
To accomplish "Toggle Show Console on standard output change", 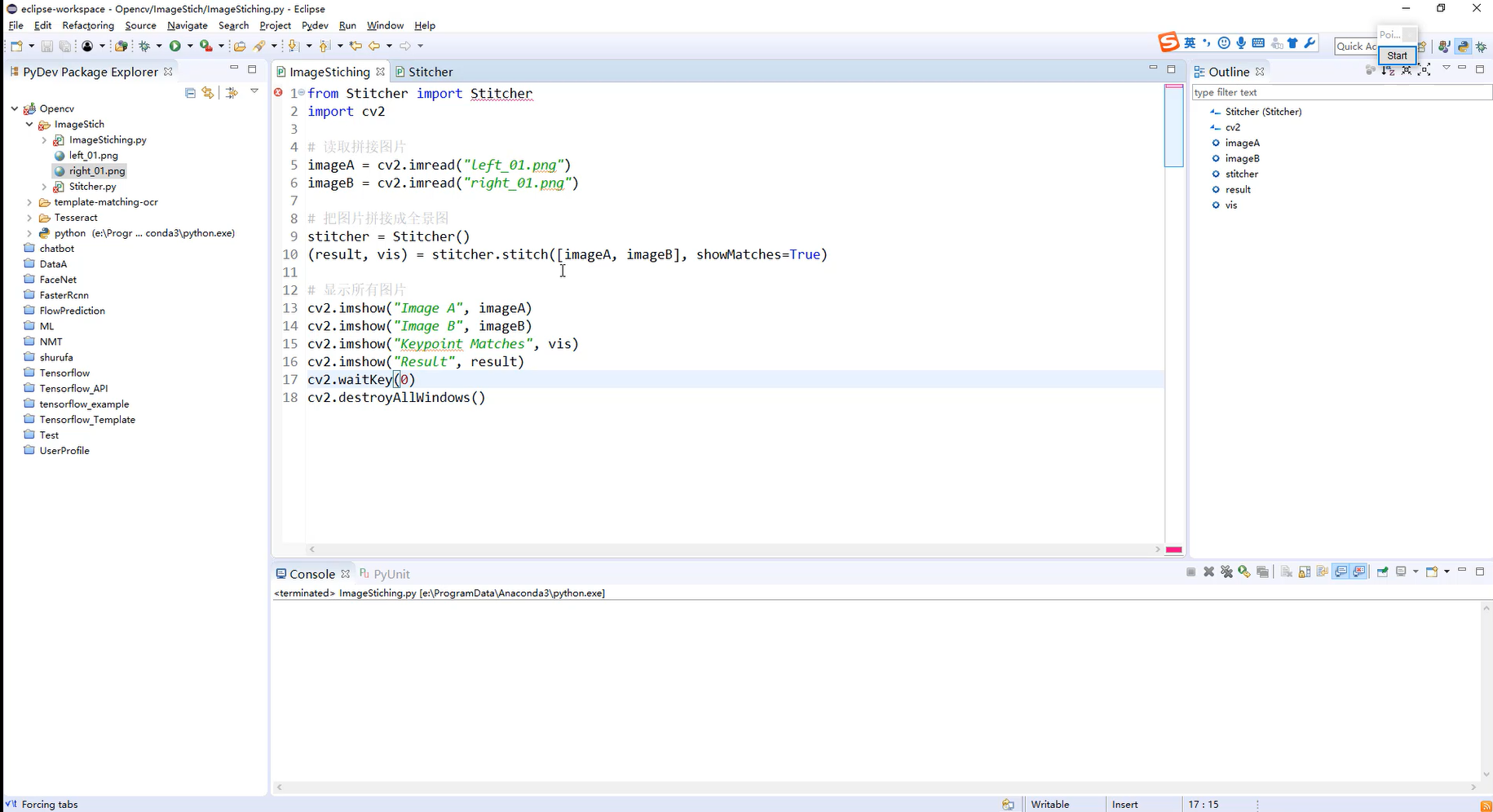I will click(1341, 571).
